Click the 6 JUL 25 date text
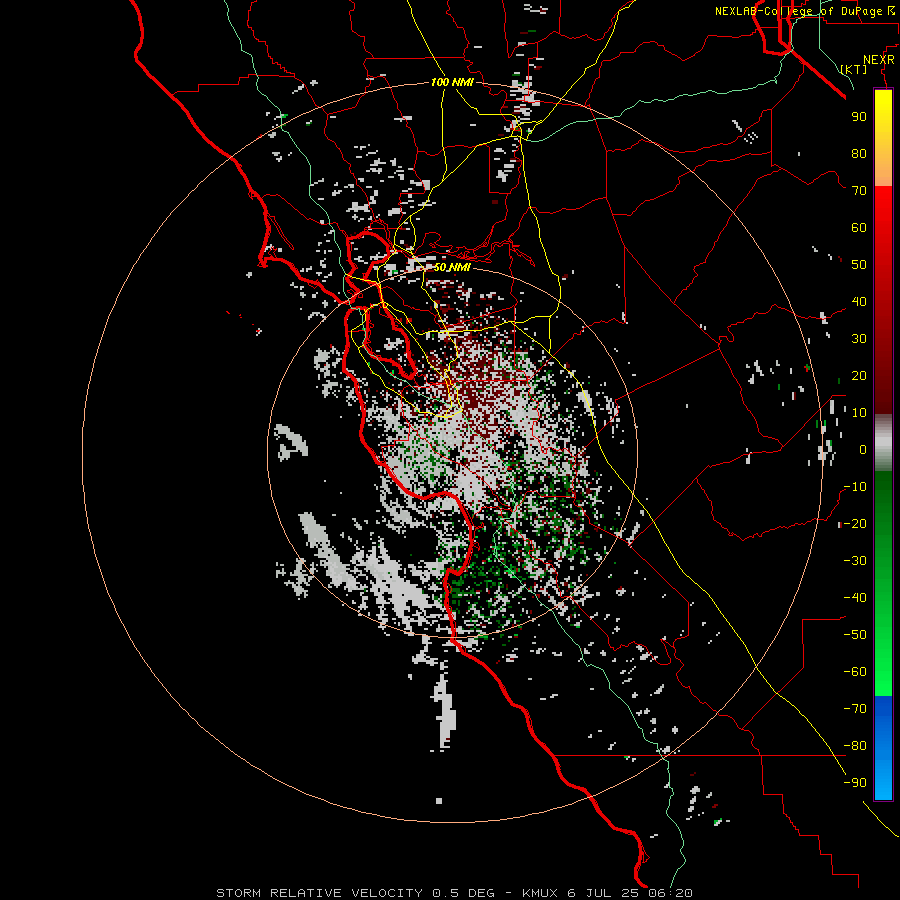Image resolution: width=900 pixels, height=900 pixels. click(x=604, y=893)
